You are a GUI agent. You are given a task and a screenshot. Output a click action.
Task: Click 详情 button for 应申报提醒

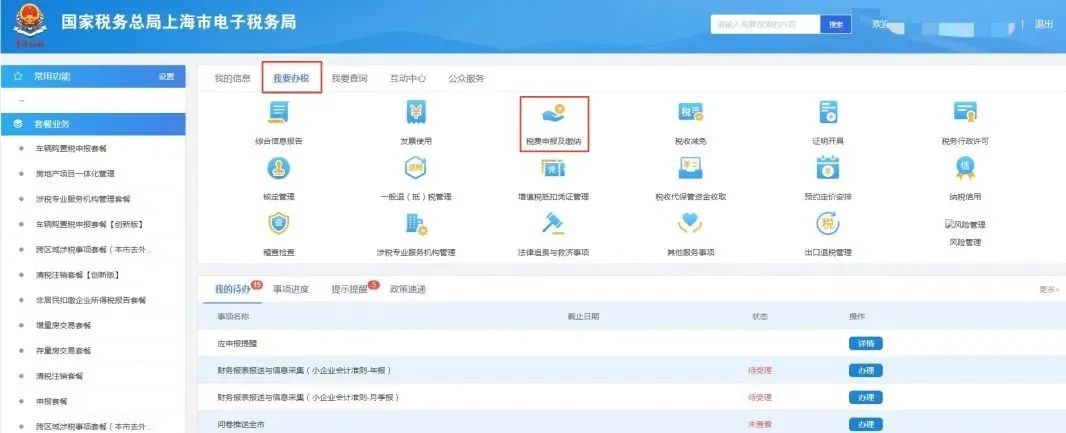pos(865,343)
